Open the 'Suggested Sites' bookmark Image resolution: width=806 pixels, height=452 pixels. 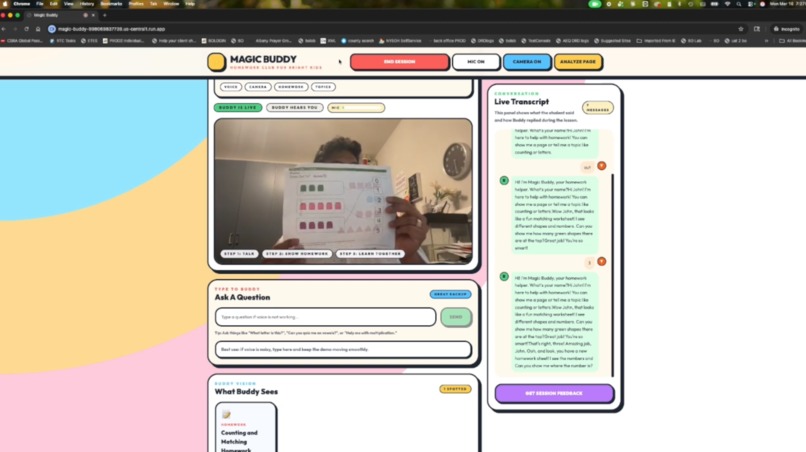click(612, 41)
